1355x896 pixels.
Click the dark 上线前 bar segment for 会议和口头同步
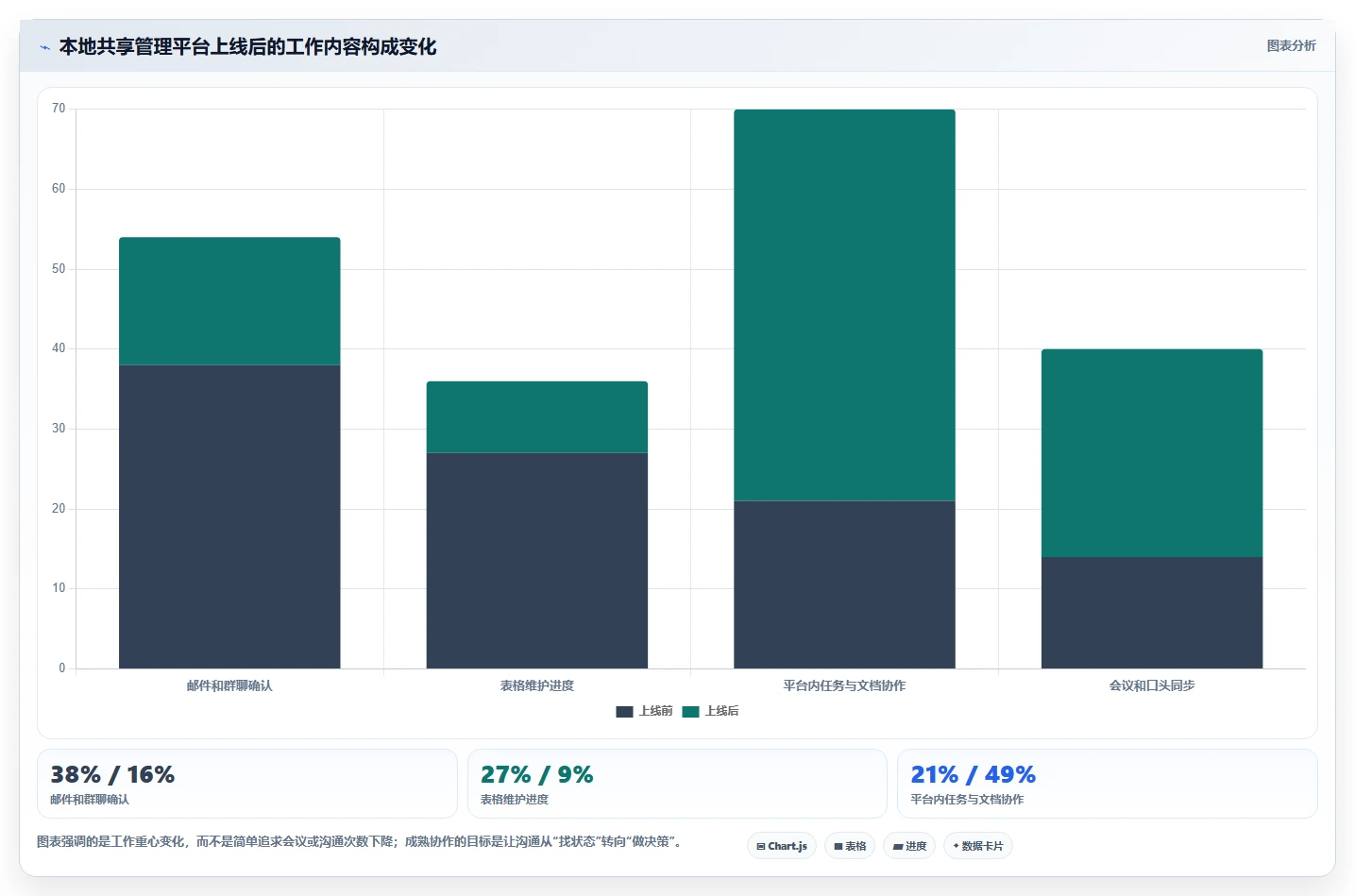[x=1152, y=613]
